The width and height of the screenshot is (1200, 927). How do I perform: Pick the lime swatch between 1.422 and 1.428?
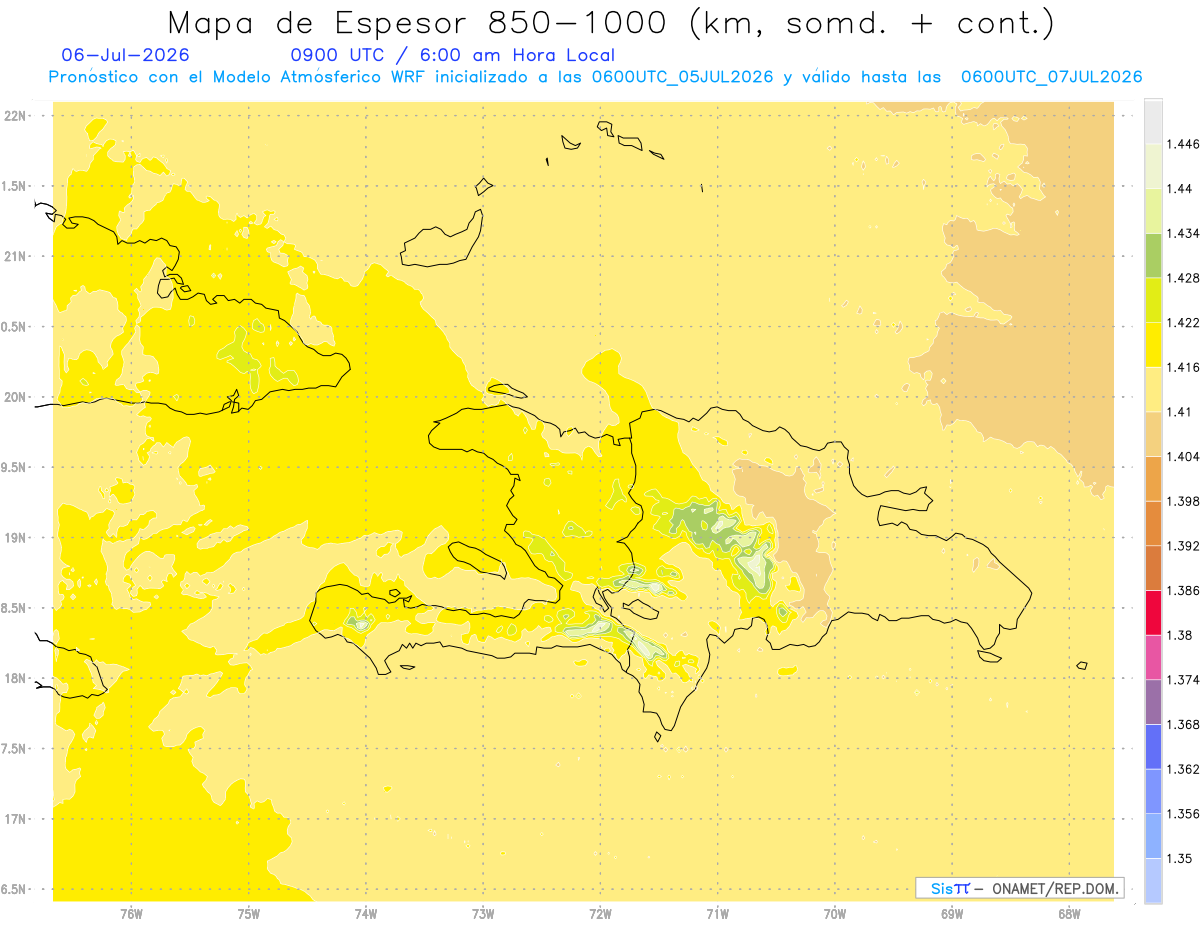(1153, 301)
